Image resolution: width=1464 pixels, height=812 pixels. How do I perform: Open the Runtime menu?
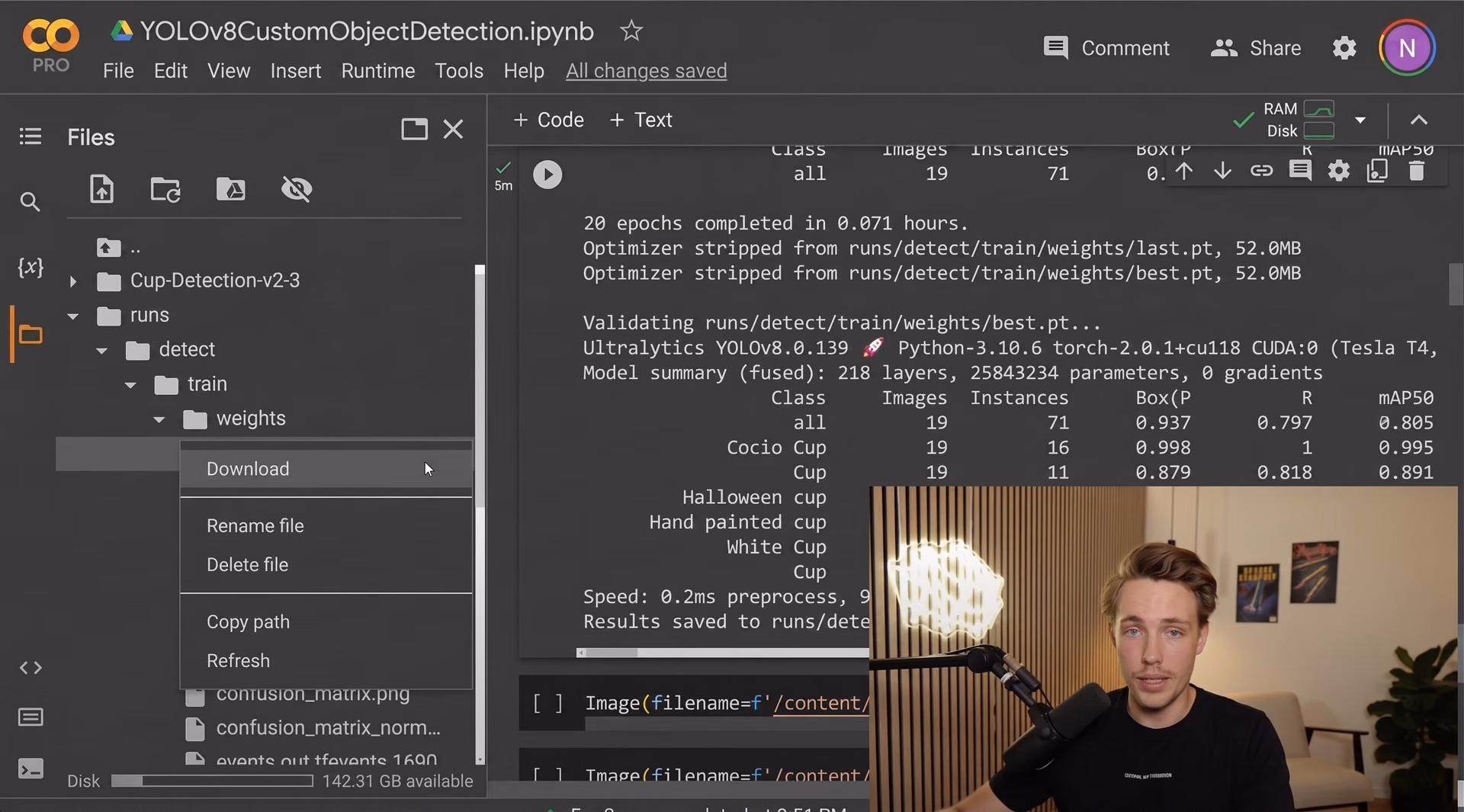(x=378, y=71)
